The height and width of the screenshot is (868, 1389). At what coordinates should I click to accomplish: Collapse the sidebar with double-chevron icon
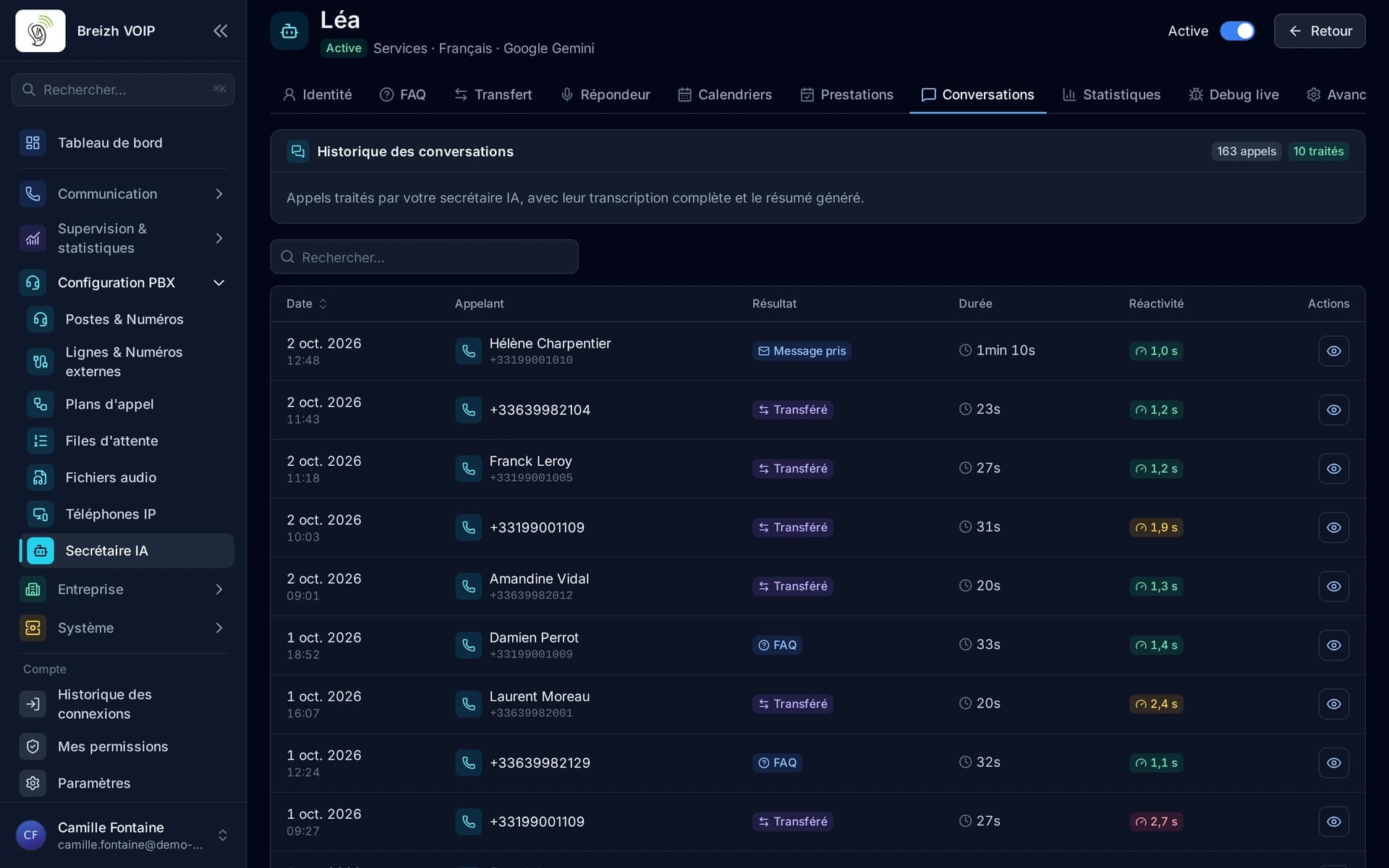[221, 30]
